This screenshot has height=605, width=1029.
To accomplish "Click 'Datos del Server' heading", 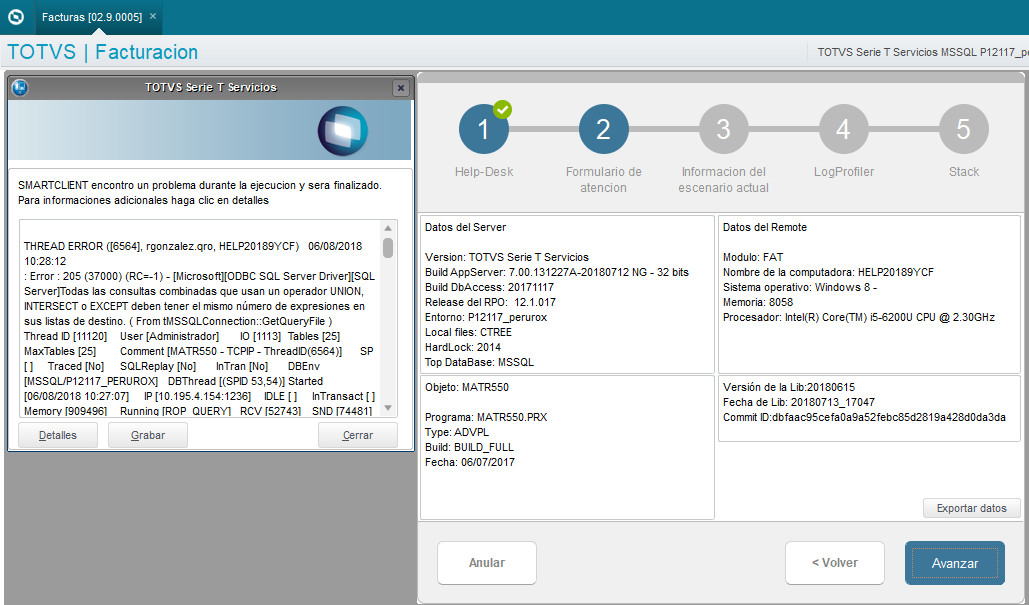I will 465,227.
